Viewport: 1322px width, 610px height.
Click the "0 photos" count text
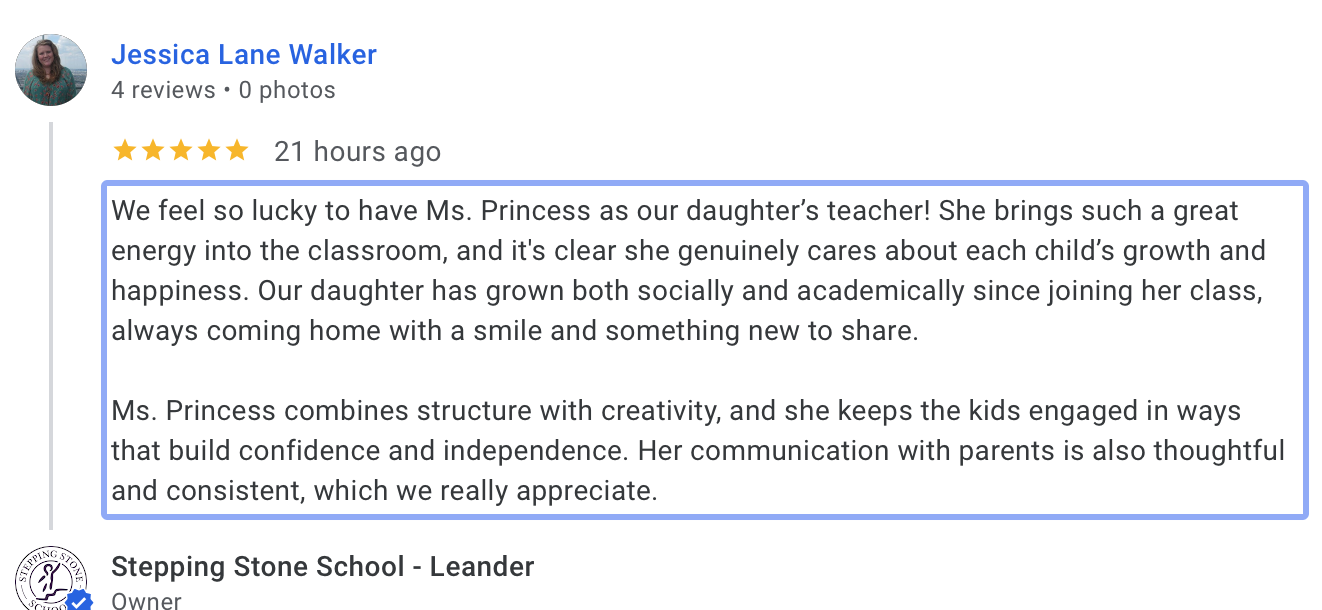(287, 90)
